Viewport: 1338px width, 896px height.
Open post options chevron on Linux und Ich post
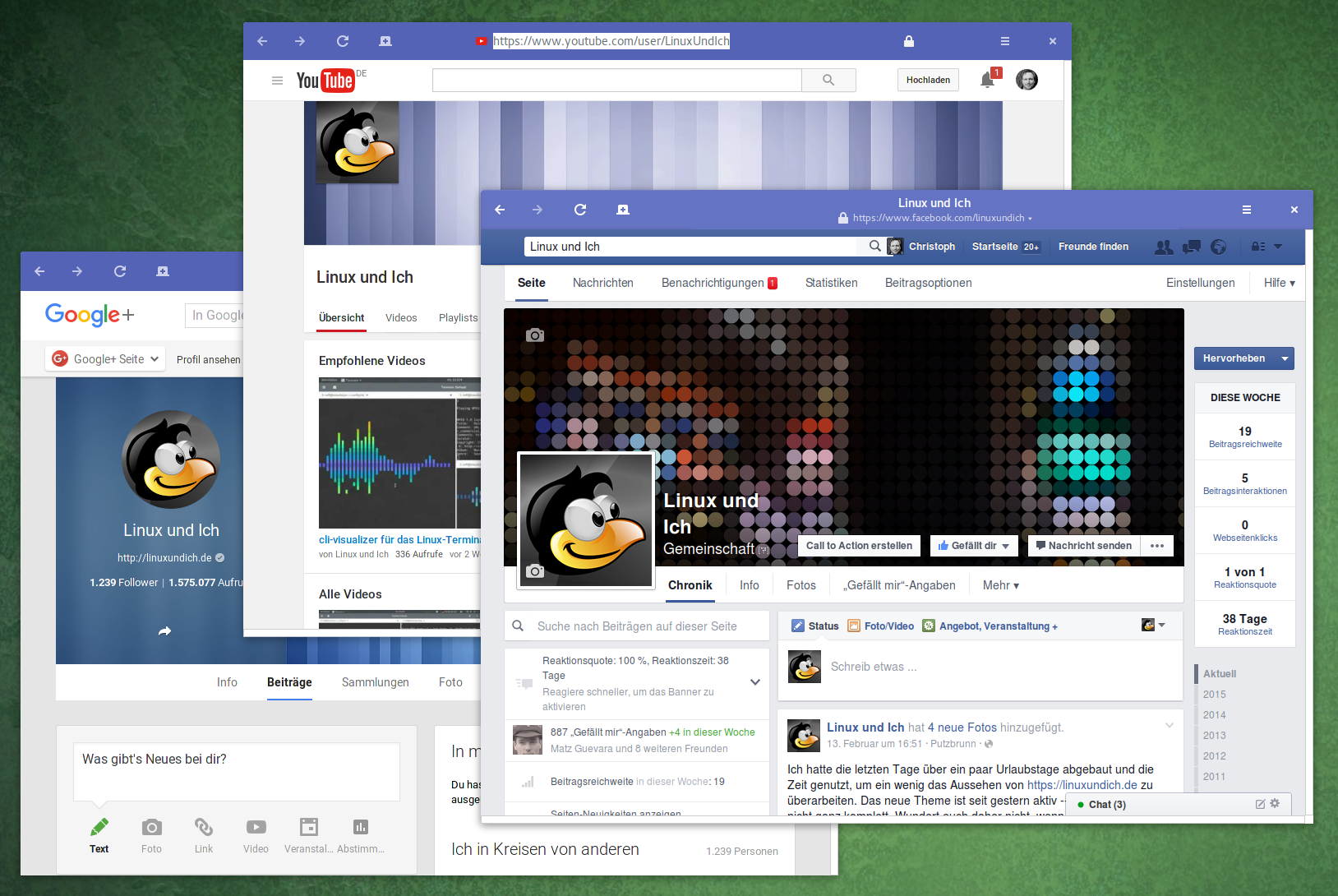pos(1170,725)
